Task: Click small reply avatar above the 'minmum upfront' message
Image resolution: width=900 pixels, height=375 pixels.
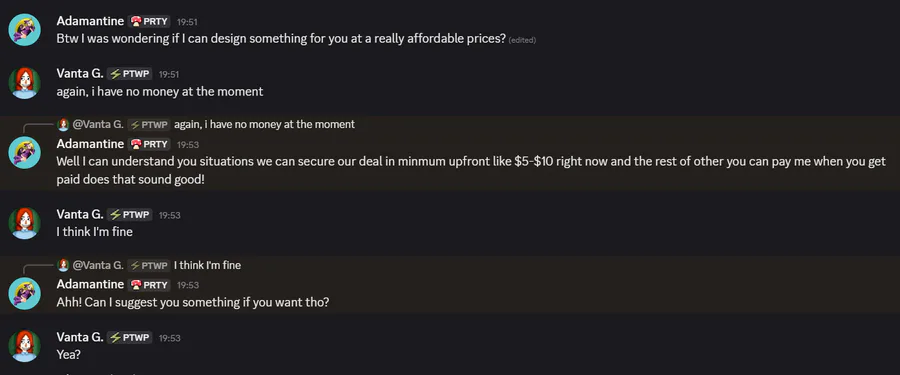Action: click(x=64, y=125)
